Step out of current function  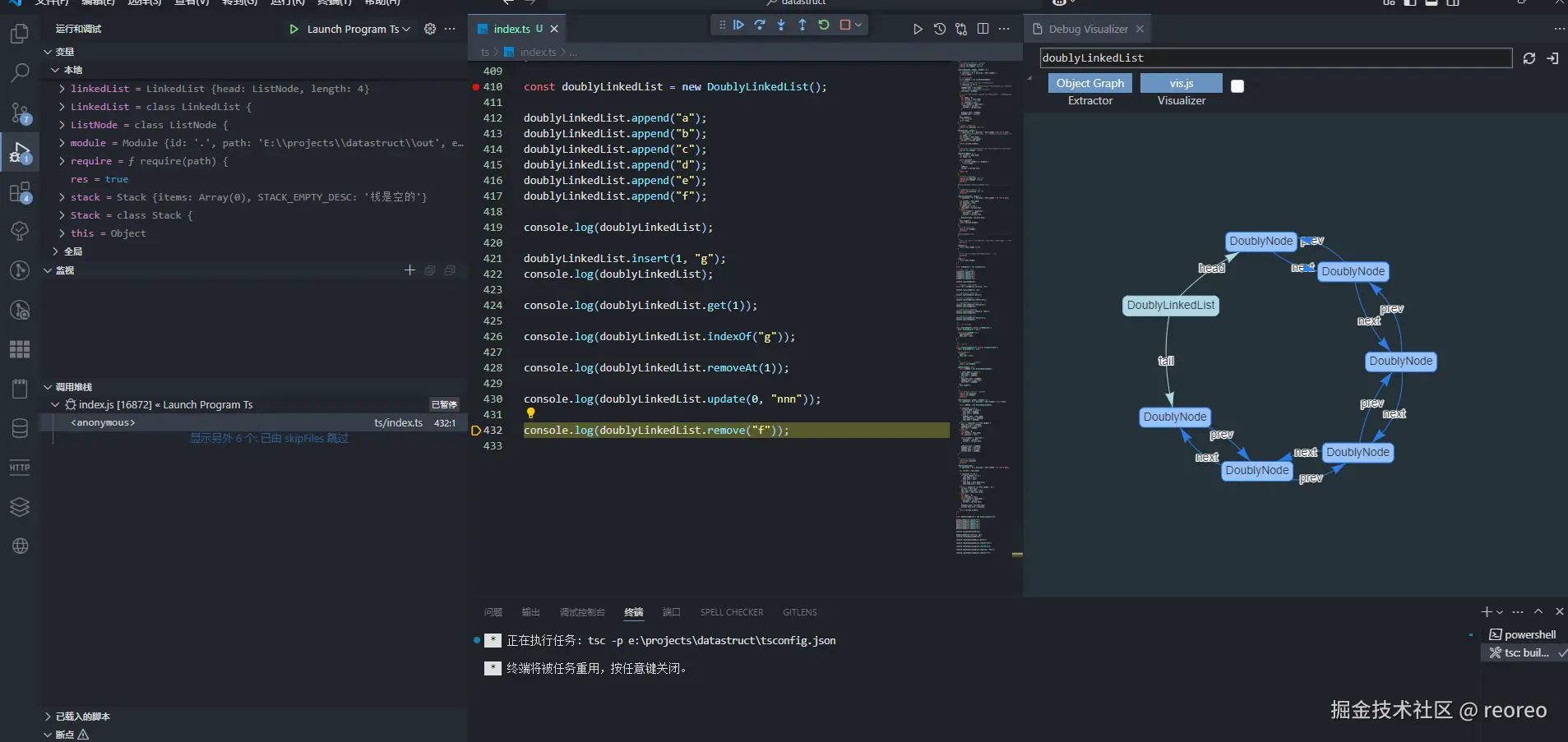tap(803, 25)
